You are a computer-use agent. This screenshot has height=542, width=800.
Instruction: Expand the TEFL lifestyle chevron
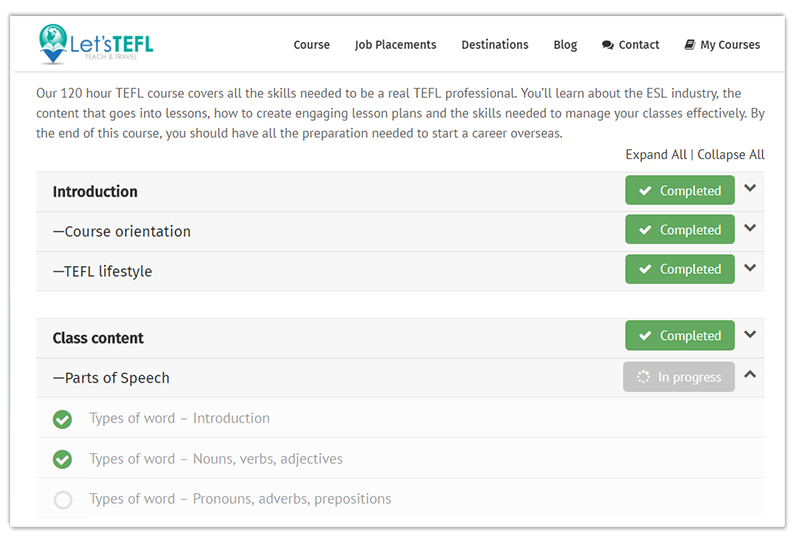(x=749, y=267)
